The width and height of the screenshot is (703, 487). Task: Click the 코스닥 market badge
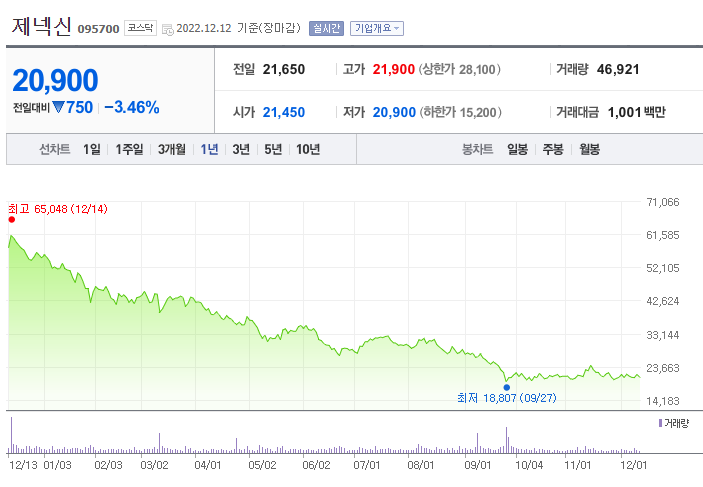coord(140,28)
